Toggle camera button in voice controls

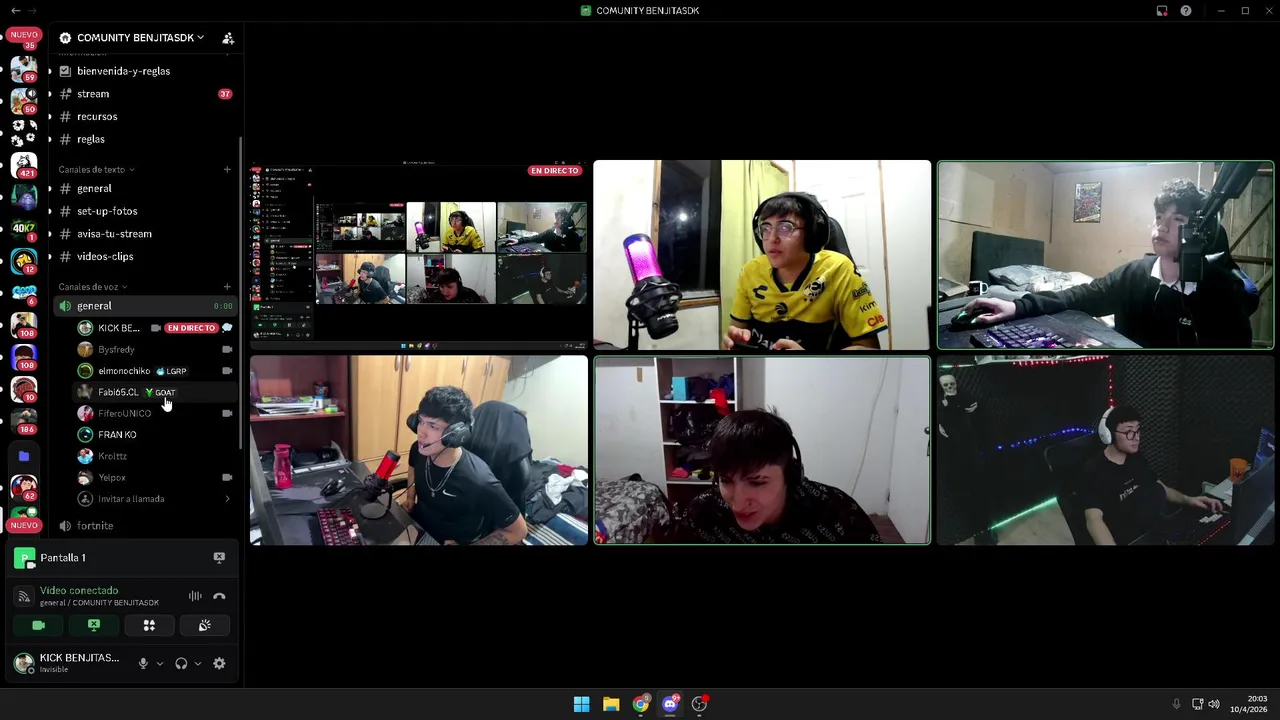[x=38, y=626]
